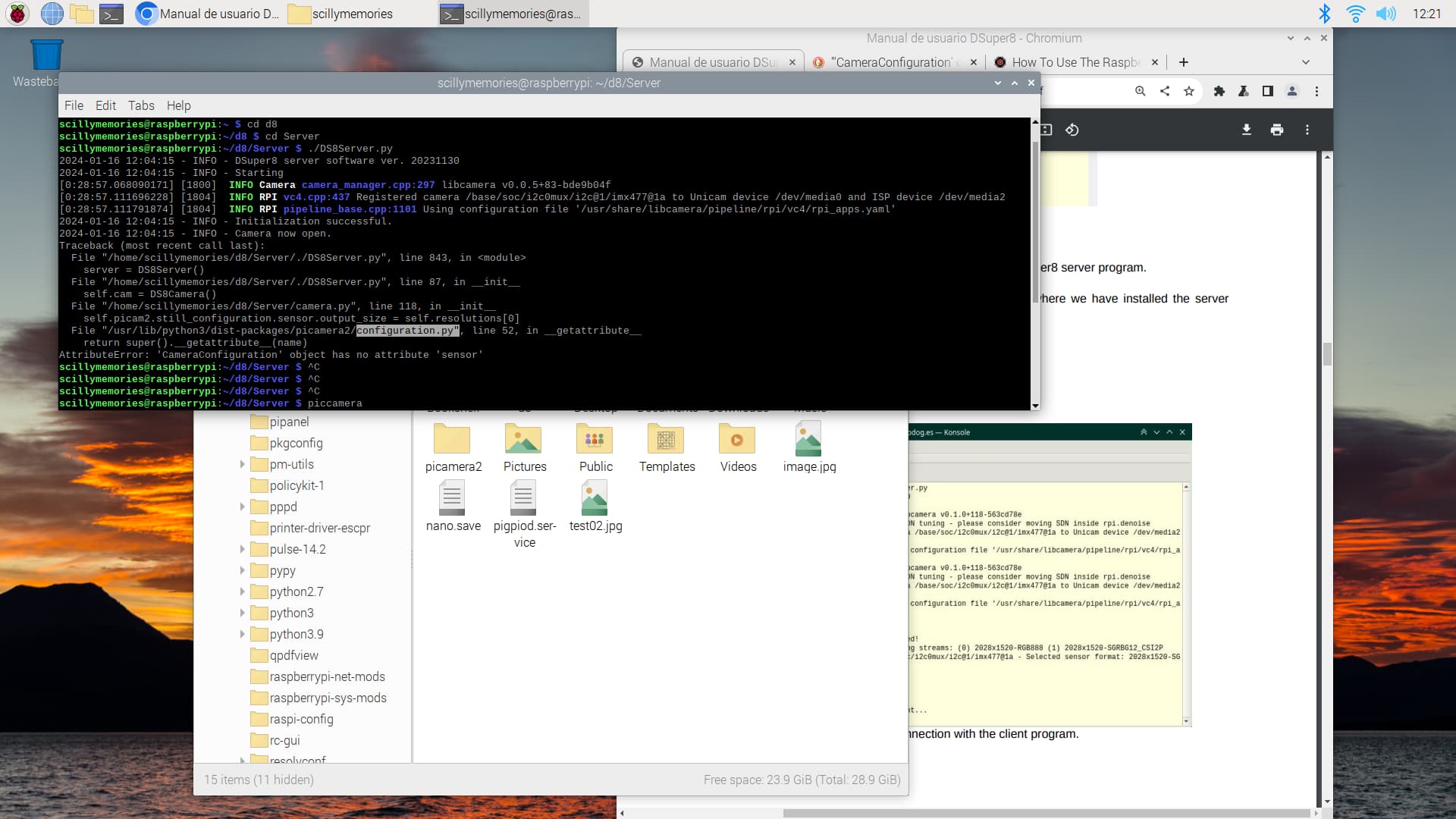1456x819 pixels.
Task: Select raspi-config in the folder tree
Action: pyautogui.click(x=301, y=719)
